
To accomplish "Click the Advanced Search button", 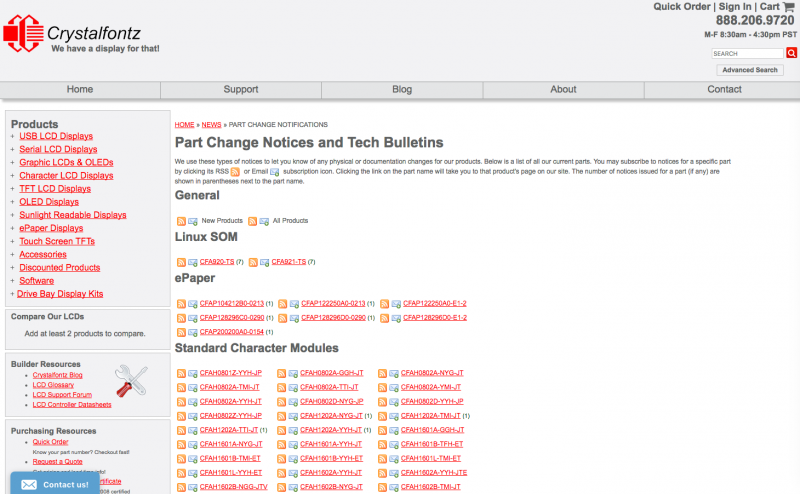I will click(x=749, y=70).
